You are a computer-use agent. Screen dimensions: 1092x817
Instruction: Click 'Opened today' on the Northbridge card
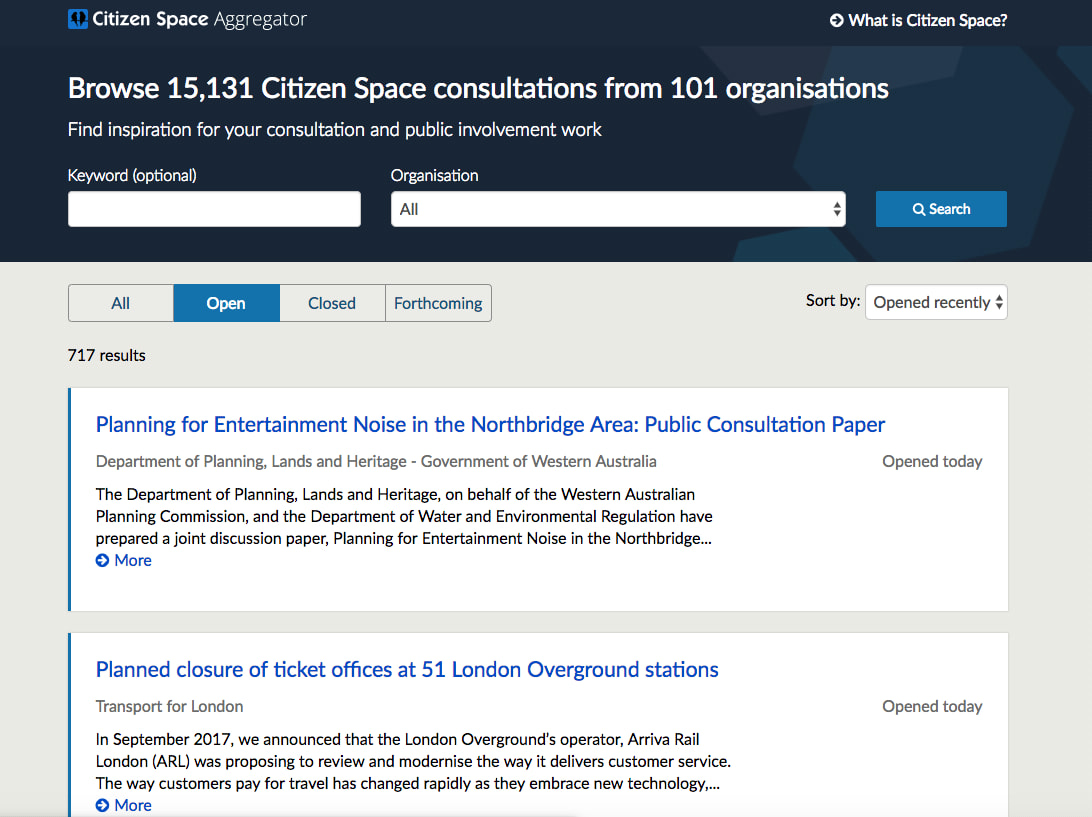[932, 461]
